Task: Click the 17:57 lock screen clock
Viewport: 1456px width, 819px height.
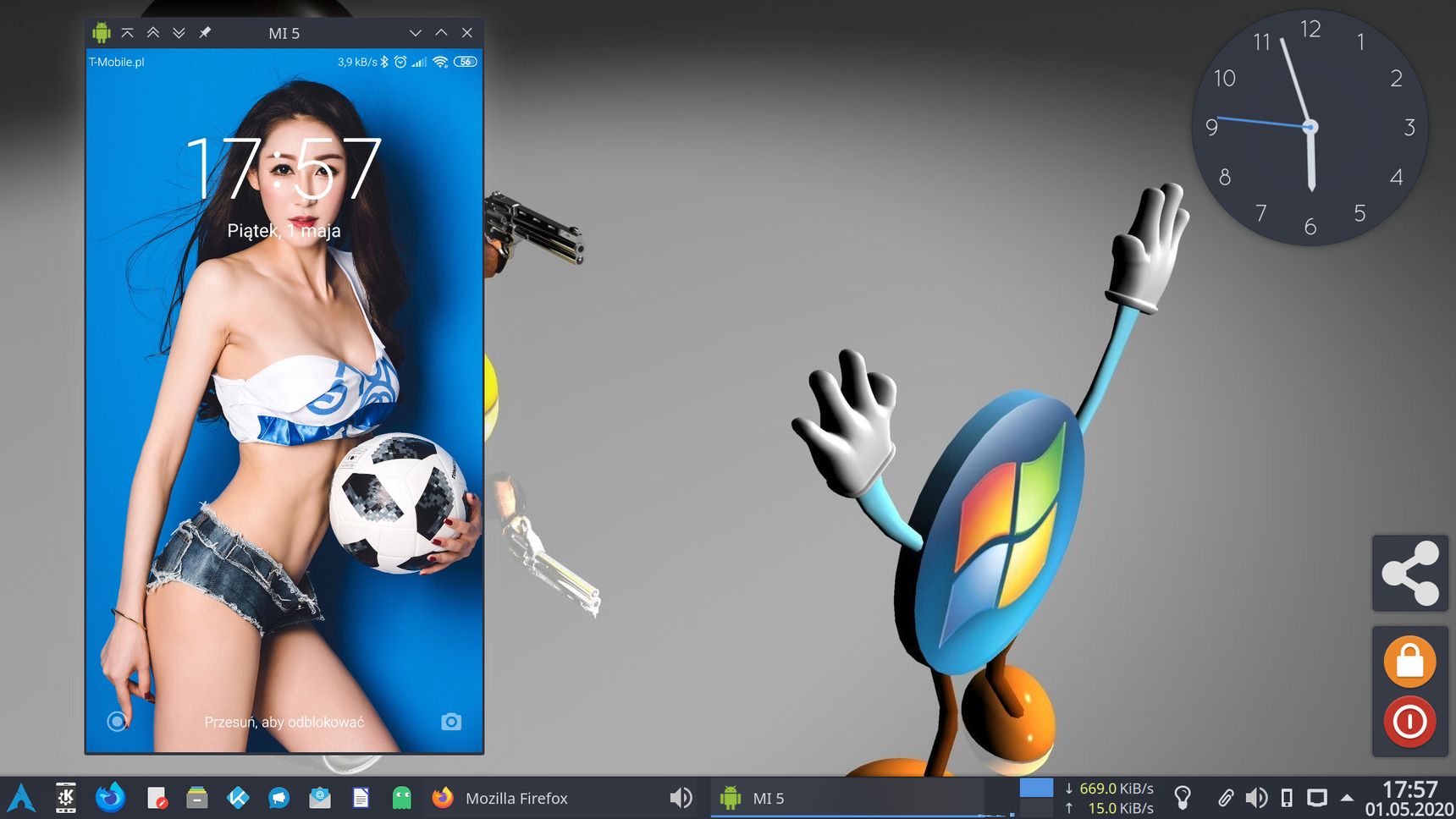Action: coord(284,169)
